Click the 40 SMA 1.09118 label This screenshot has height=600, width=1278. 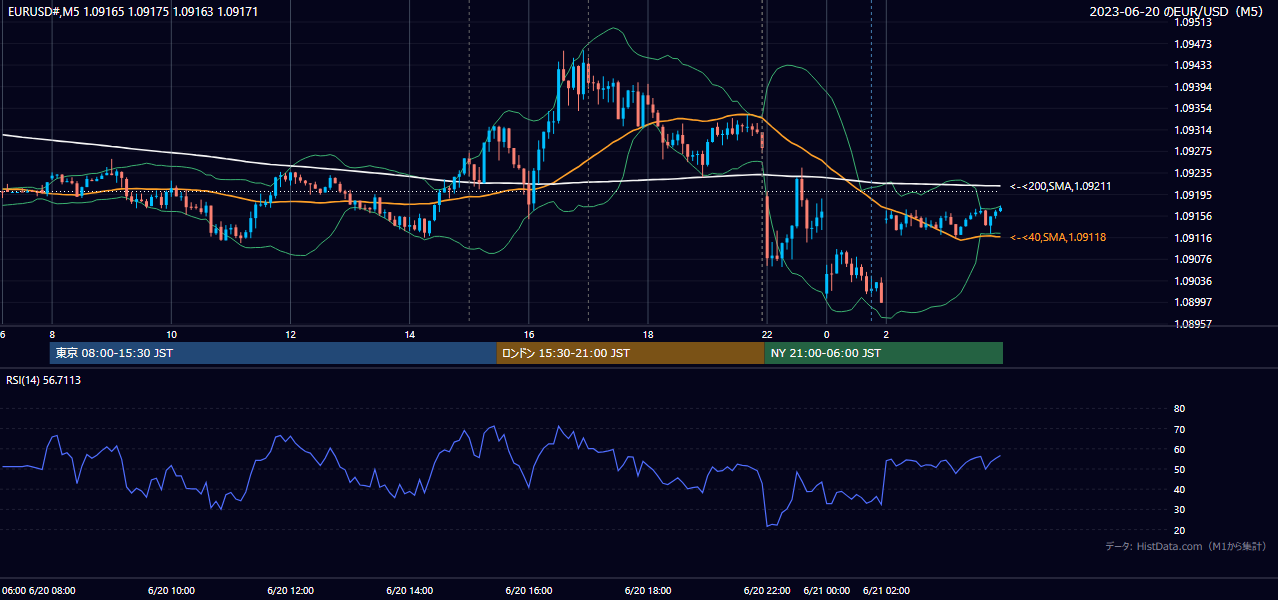(1060, 237)
